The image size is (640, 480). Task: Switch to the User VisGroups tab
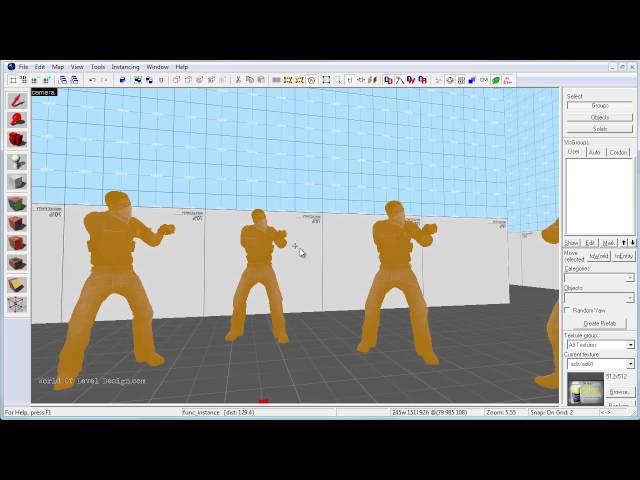(x=574, y=152)
